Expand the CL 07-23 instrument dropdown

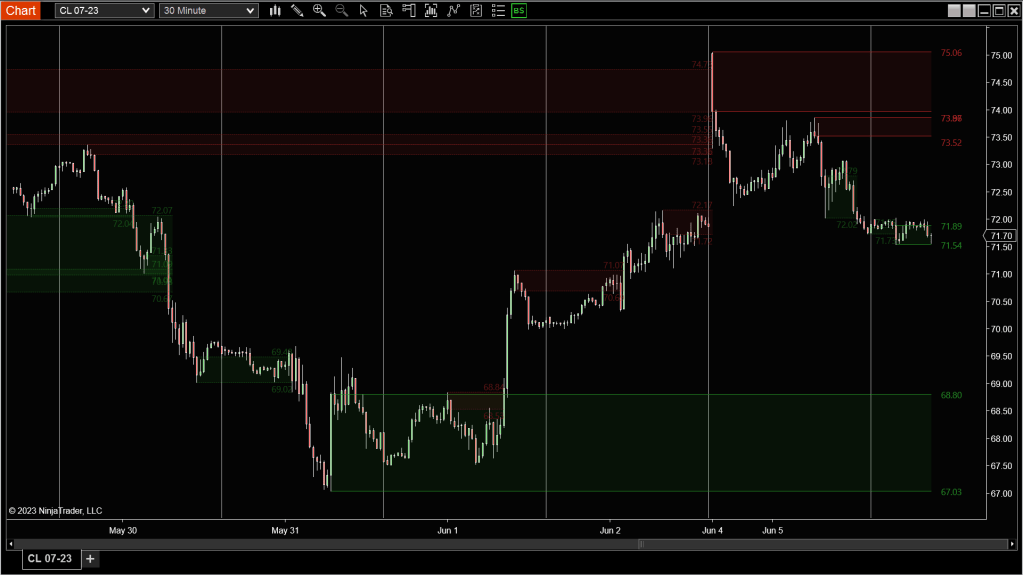point(146,10)
